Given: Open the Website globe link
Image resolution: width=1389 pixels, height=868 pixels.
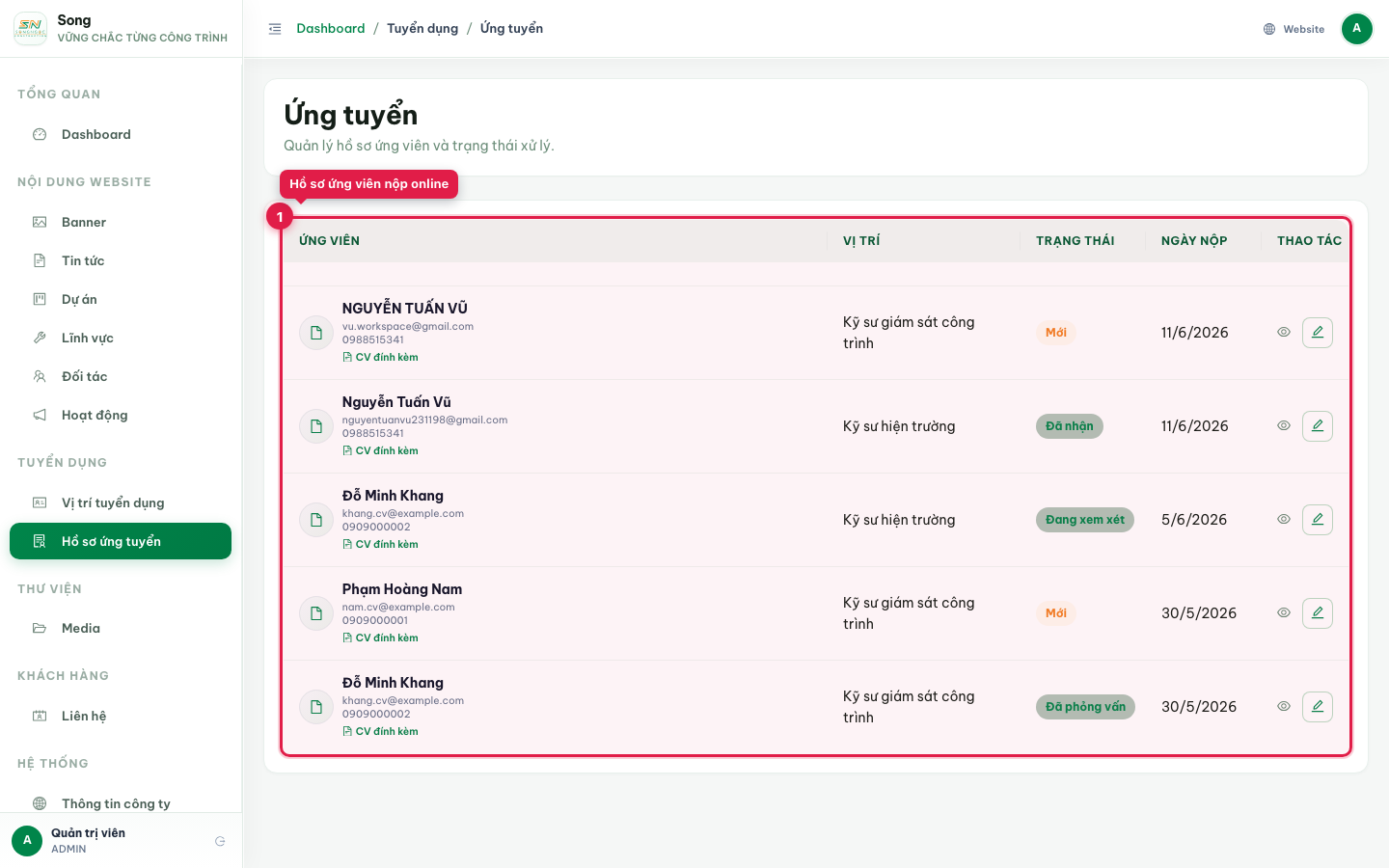Looking at the screenshot, I should [x=1294, y=29].
